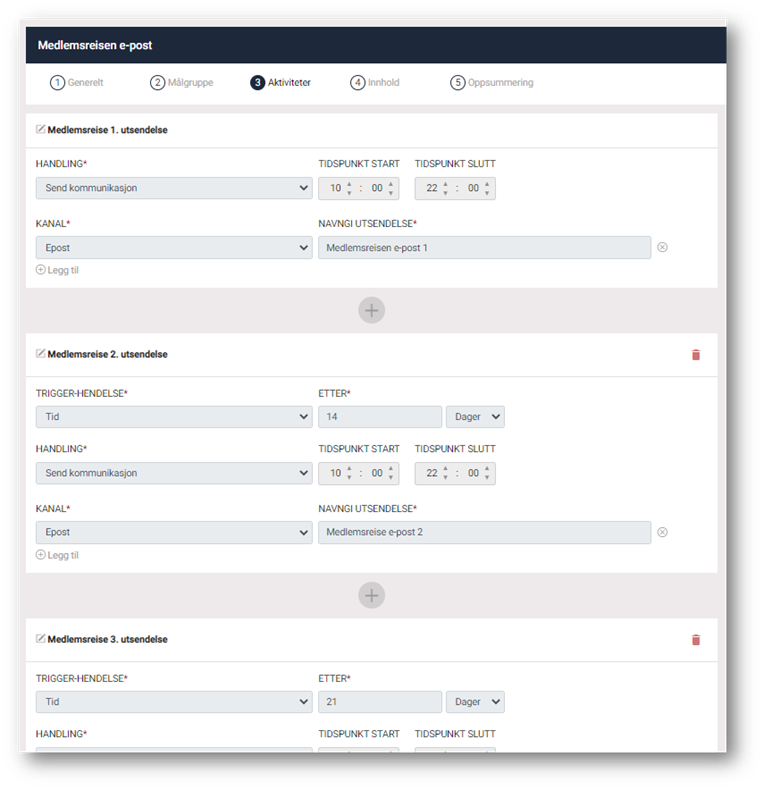
Task: Open Dager unit dropdown next to 21
Action: click(475, 702)
